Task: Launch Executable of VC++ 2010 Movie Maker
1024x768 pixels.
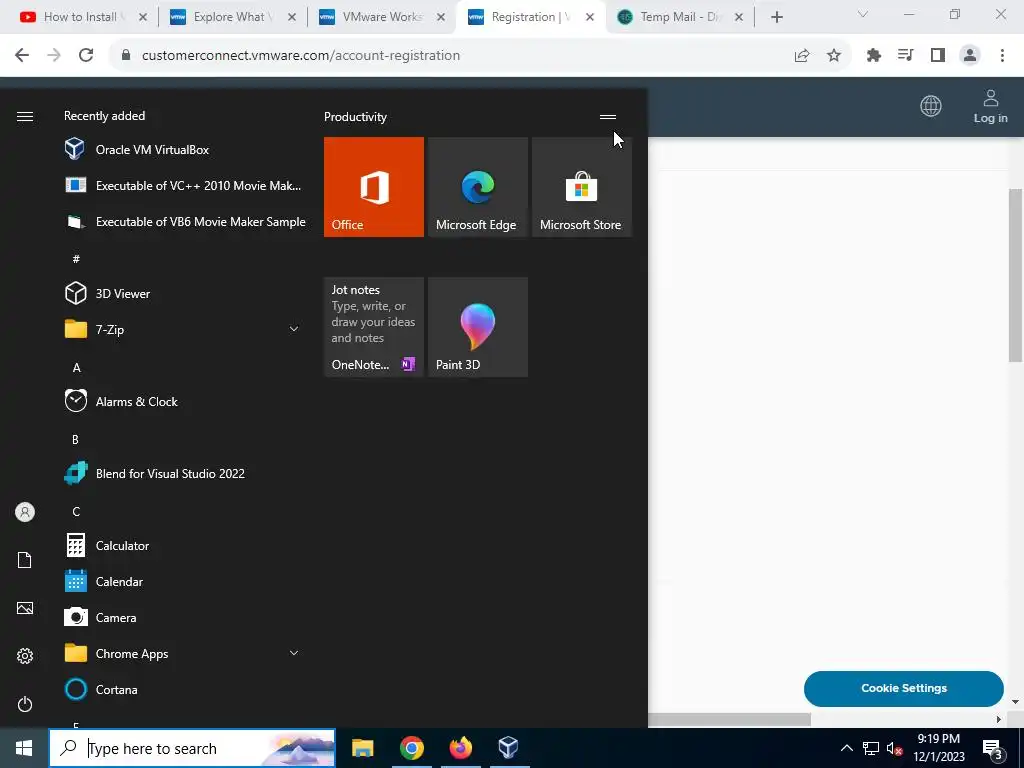Action: [x=185, y=185]
